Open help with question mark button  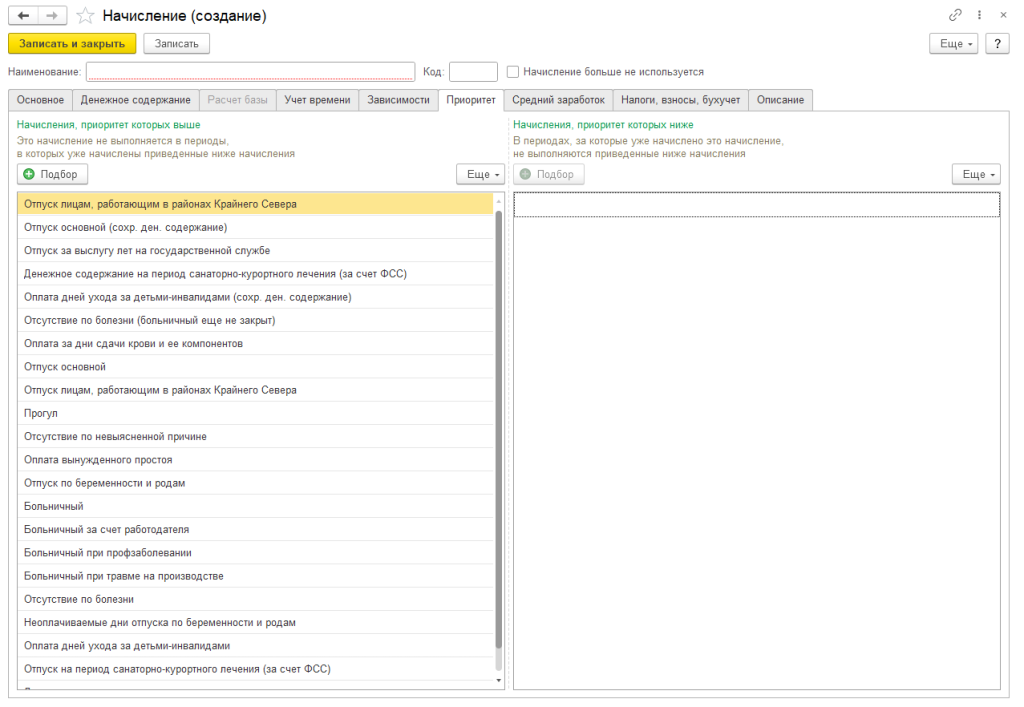pos(996,44)
